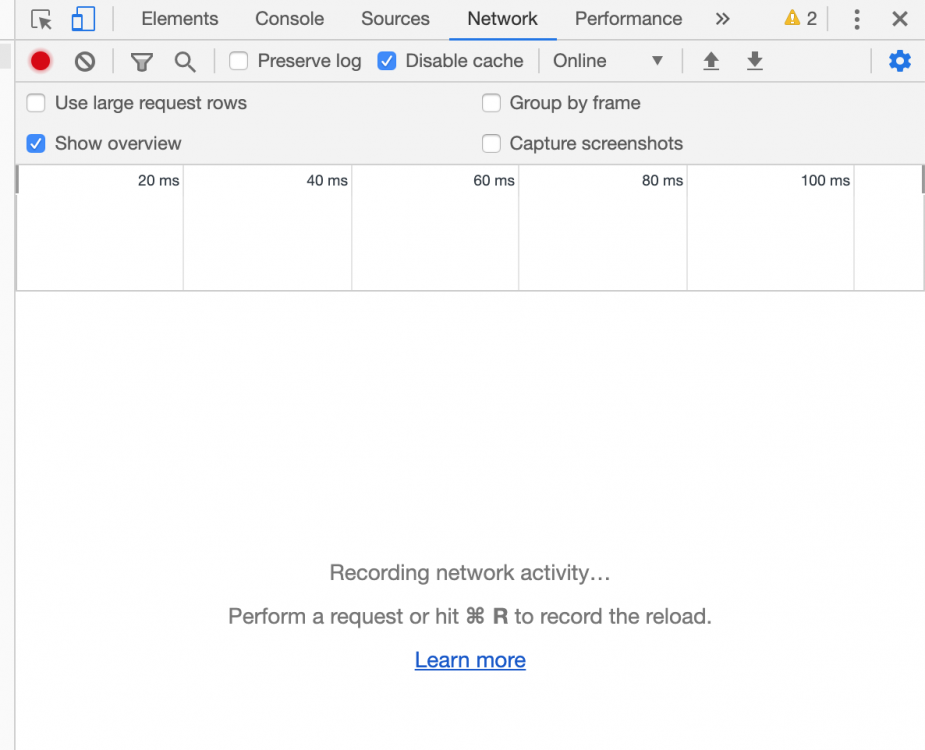The image size is (925, 750).
Task: Import a HAR file
Action: coord(711,61)
